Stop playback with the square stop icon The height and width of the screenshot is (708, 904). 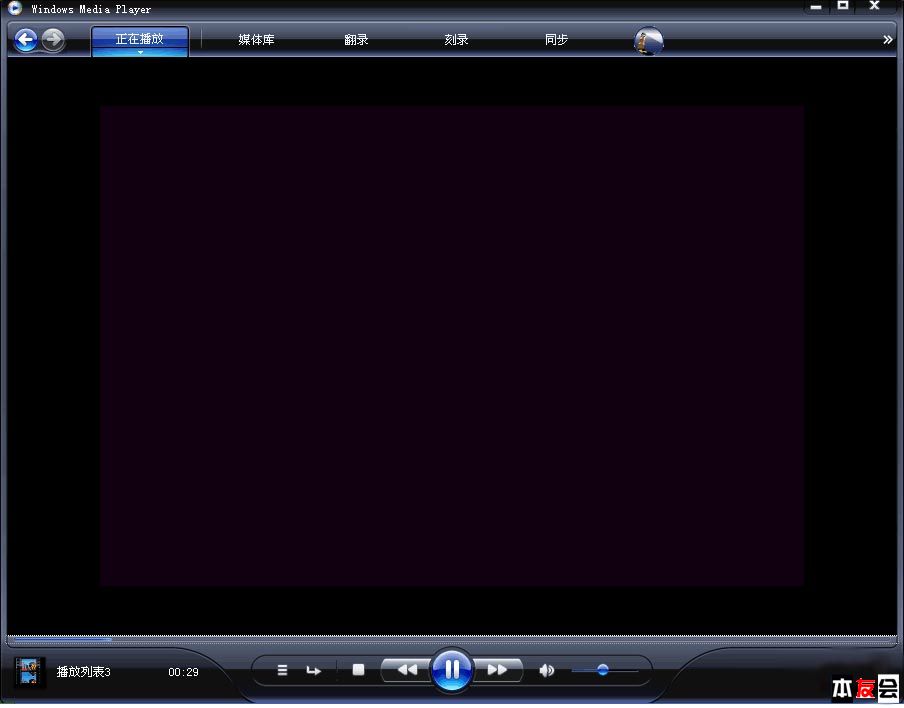click(357, 670)
